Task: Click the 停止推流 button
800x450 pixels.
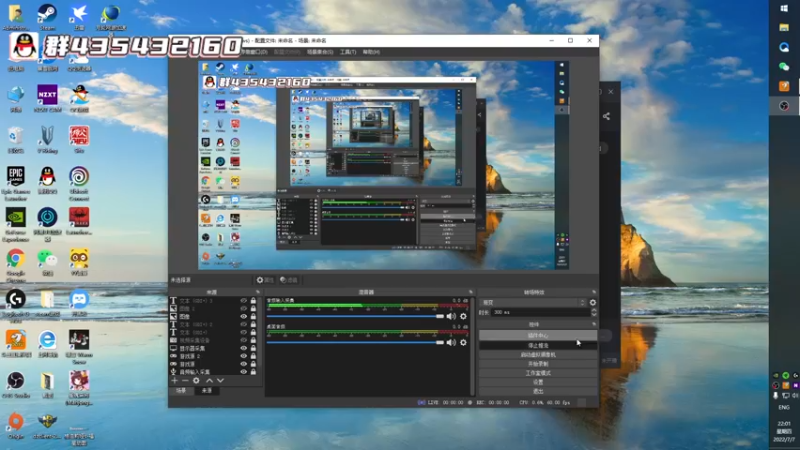Action: click(538, 345)
